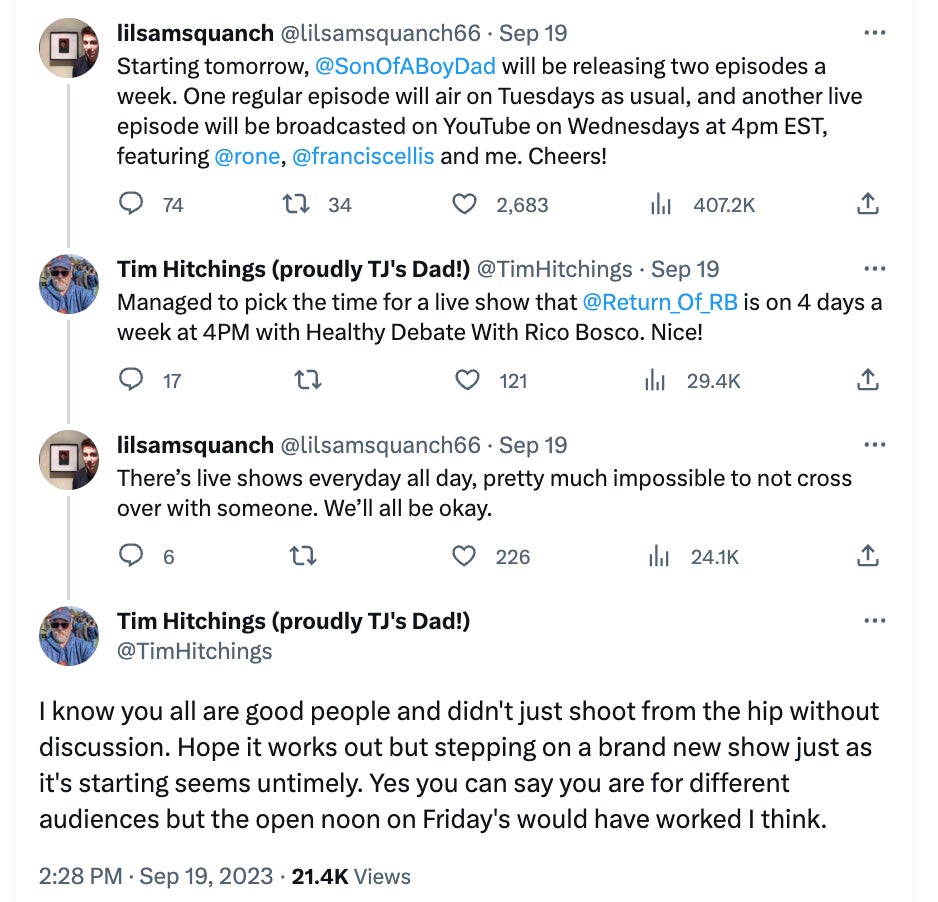Open more options on first lilsamsquanch tweet
938x902 pixels.
pos(874,33)
